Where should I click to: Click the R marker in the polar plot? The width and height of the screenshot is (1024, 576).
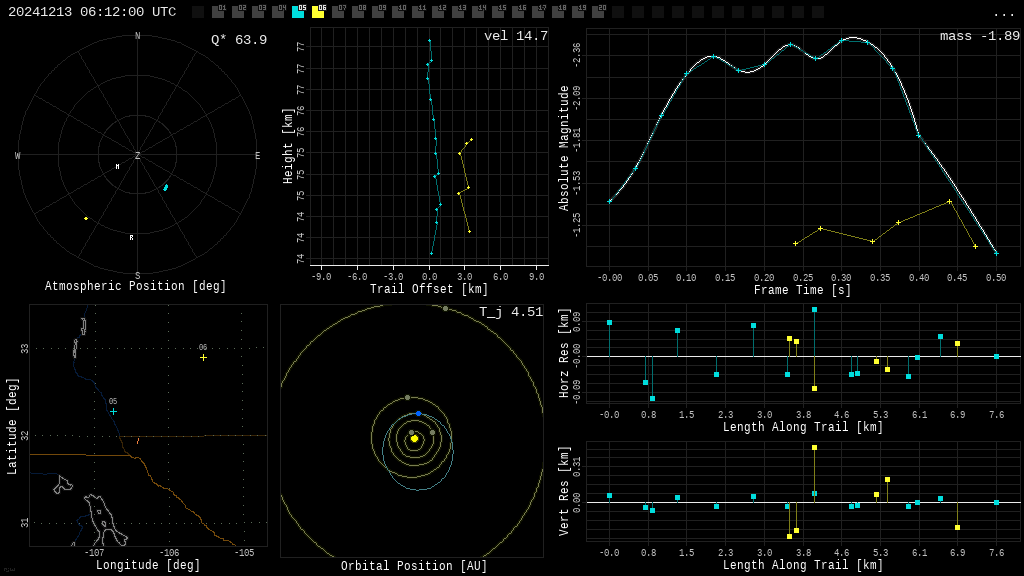pos(131,238)
